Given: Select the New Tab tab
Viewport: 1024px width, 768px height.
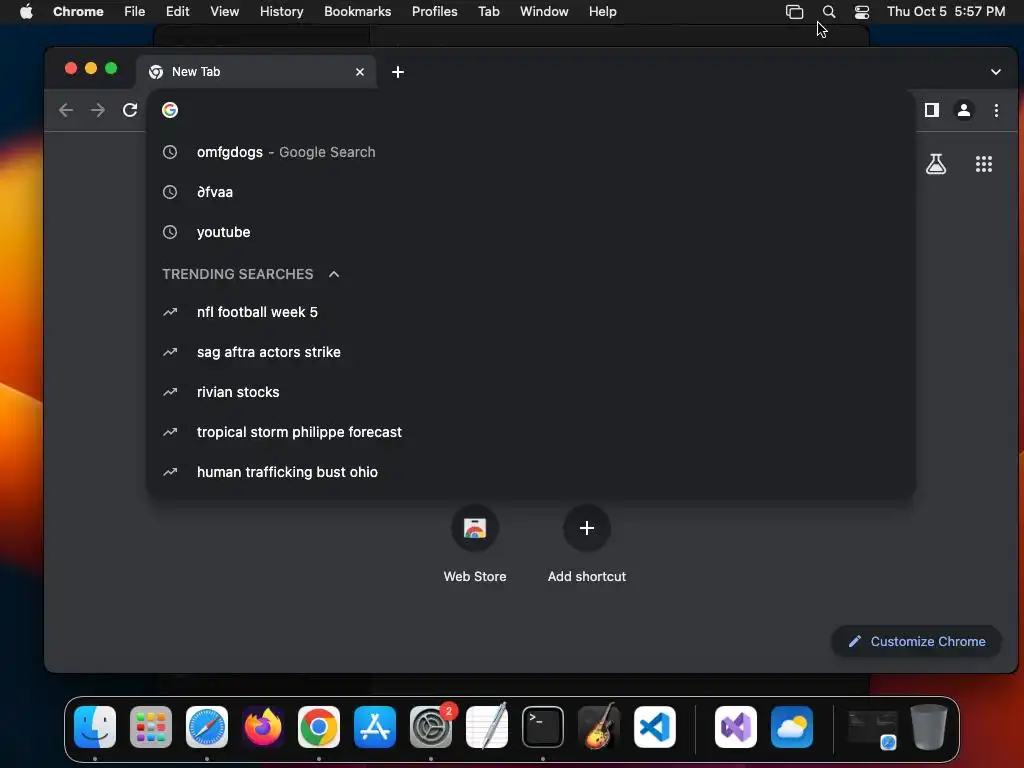Looking at the screenshot, I should coord(256,72).
